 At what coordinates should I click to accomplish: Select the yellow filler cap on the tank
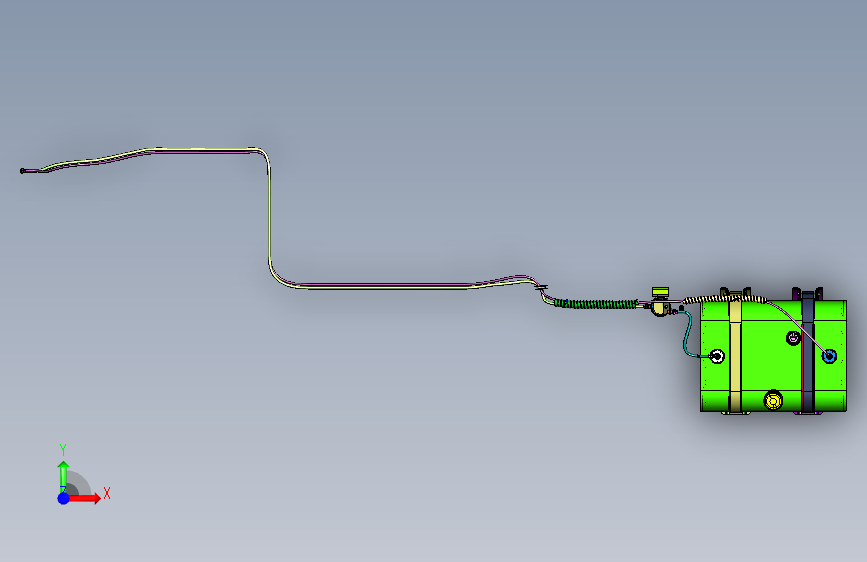tap(773, 399)
